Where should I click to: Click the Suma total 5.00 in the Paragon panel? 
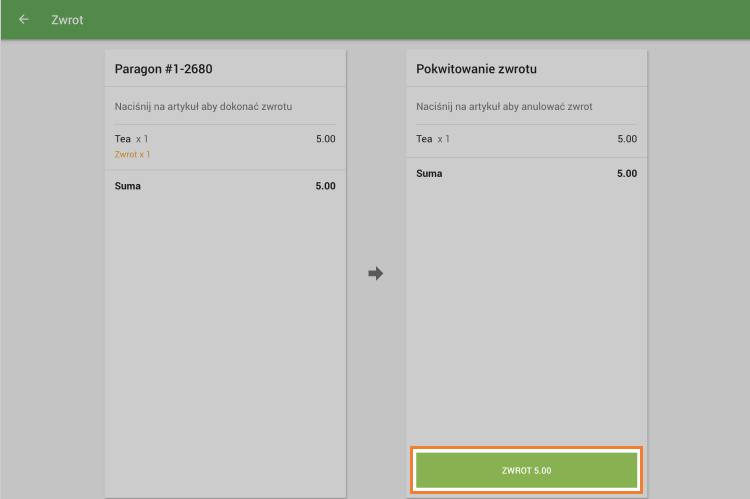point(325,186)
